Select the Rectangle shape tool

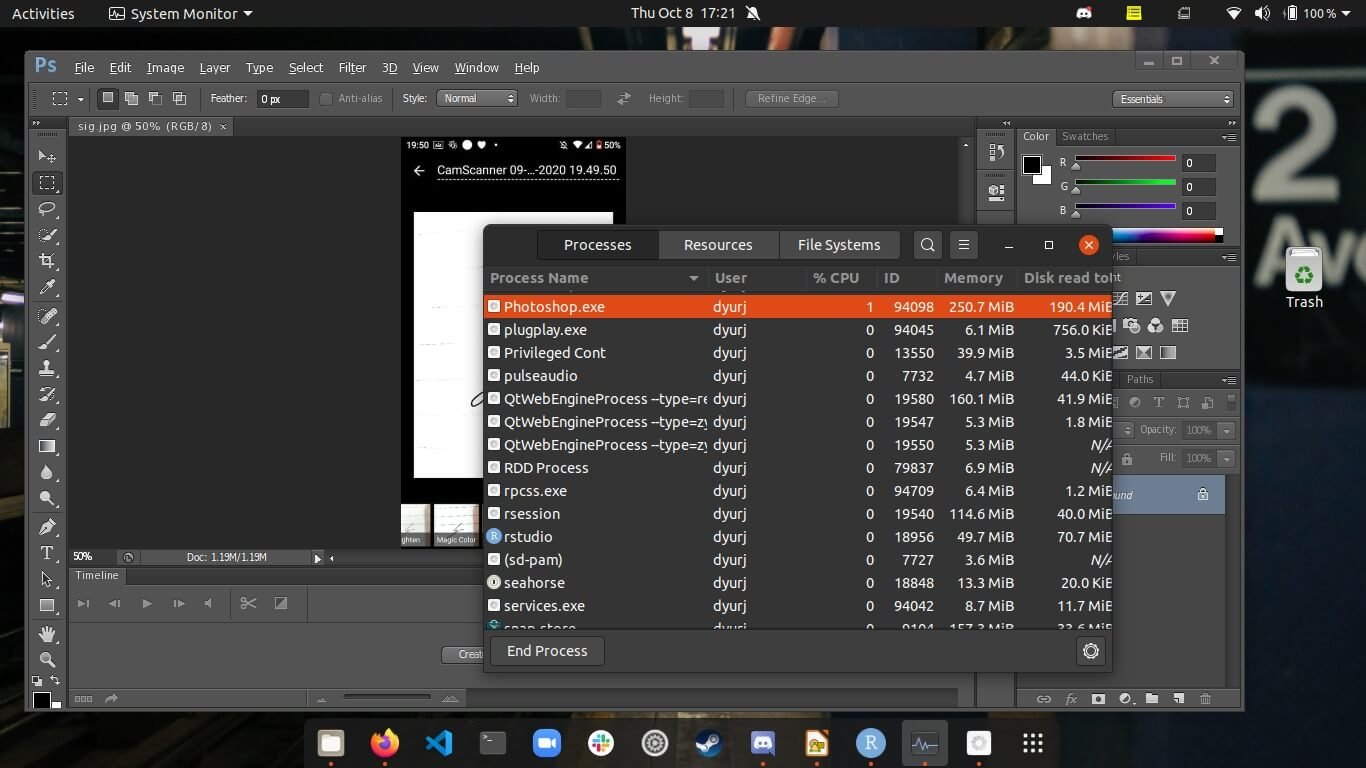tap(47, 605)
